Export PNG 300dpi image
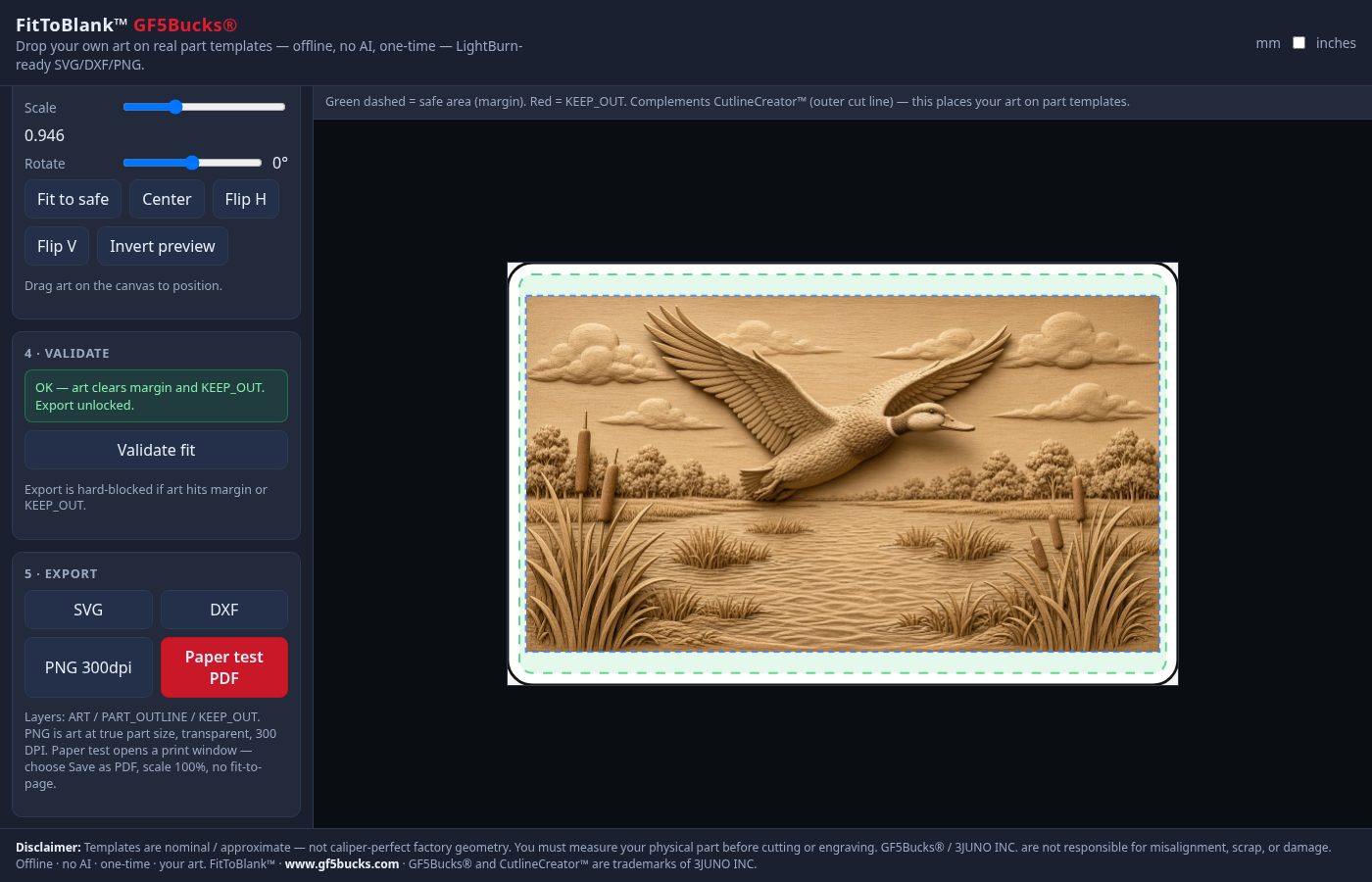 pos(88,667)
